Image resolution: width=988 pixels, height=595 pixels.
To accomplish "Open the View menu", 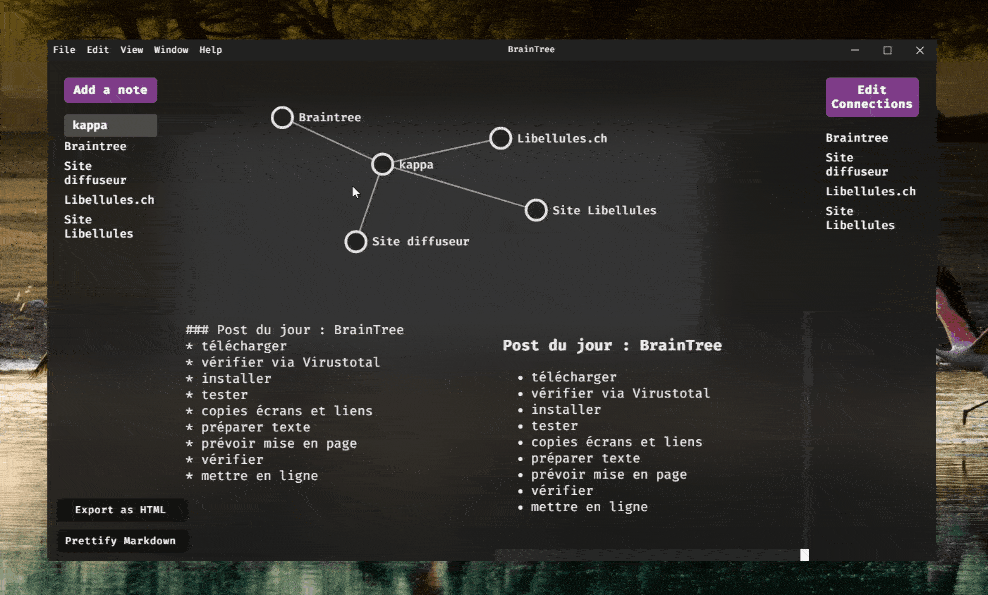I will (132, 50).
